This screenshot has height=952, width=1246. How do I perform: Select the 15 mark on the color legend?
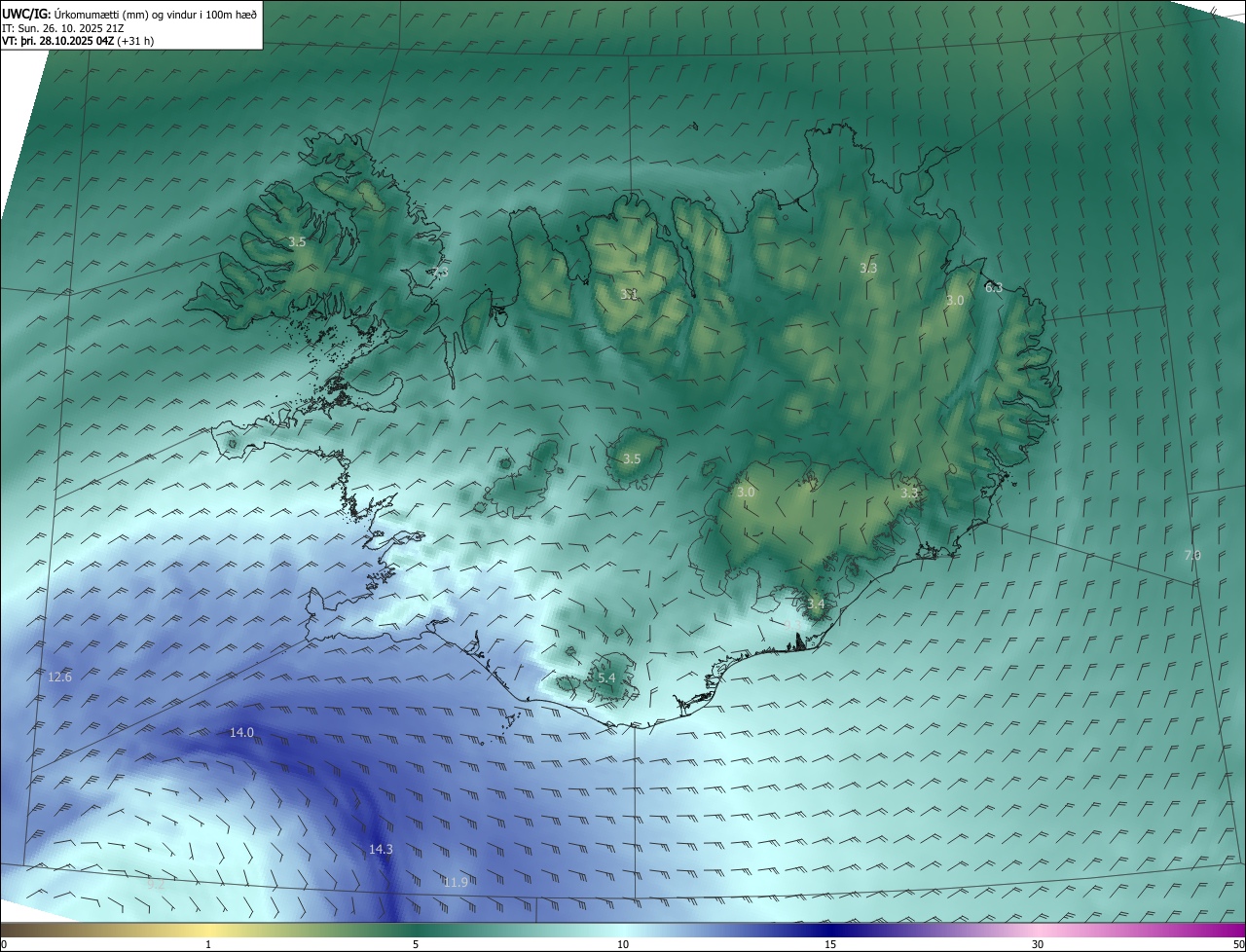pyautogui.click(x=830, y=944)
